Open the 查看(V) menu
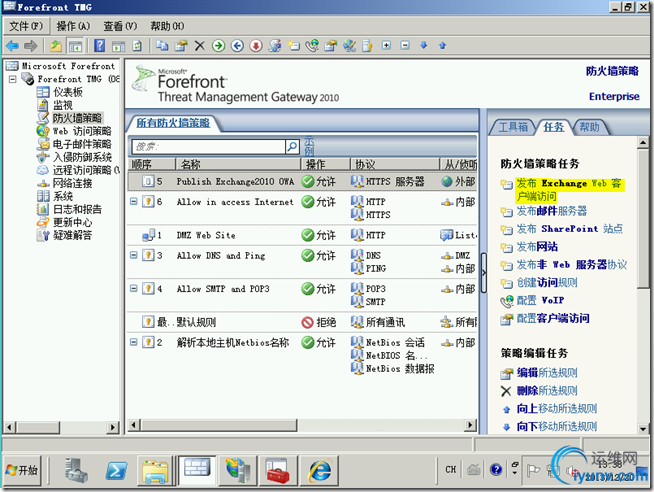Viewport: 654px width, 492px height. 120,26
